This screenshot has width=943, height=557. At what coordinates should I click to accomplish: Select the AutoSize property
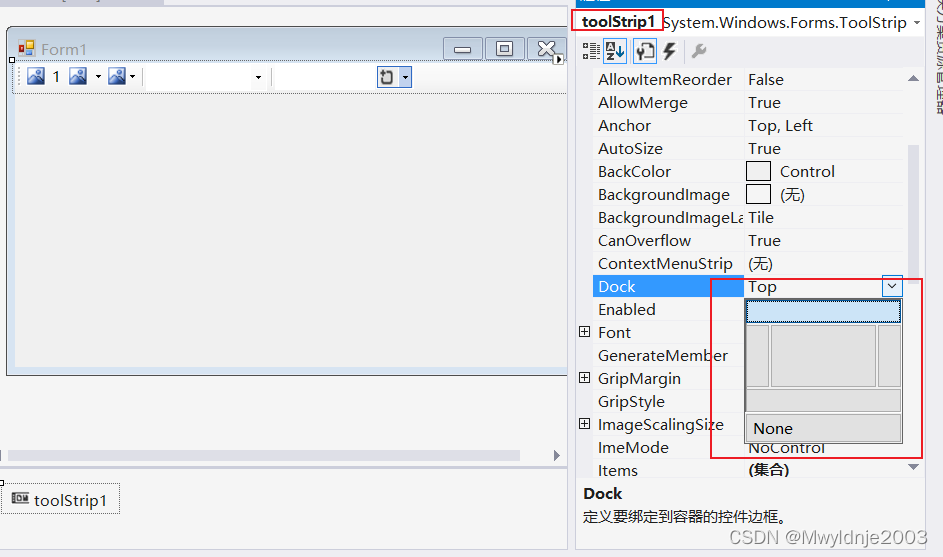click(630, 149)
